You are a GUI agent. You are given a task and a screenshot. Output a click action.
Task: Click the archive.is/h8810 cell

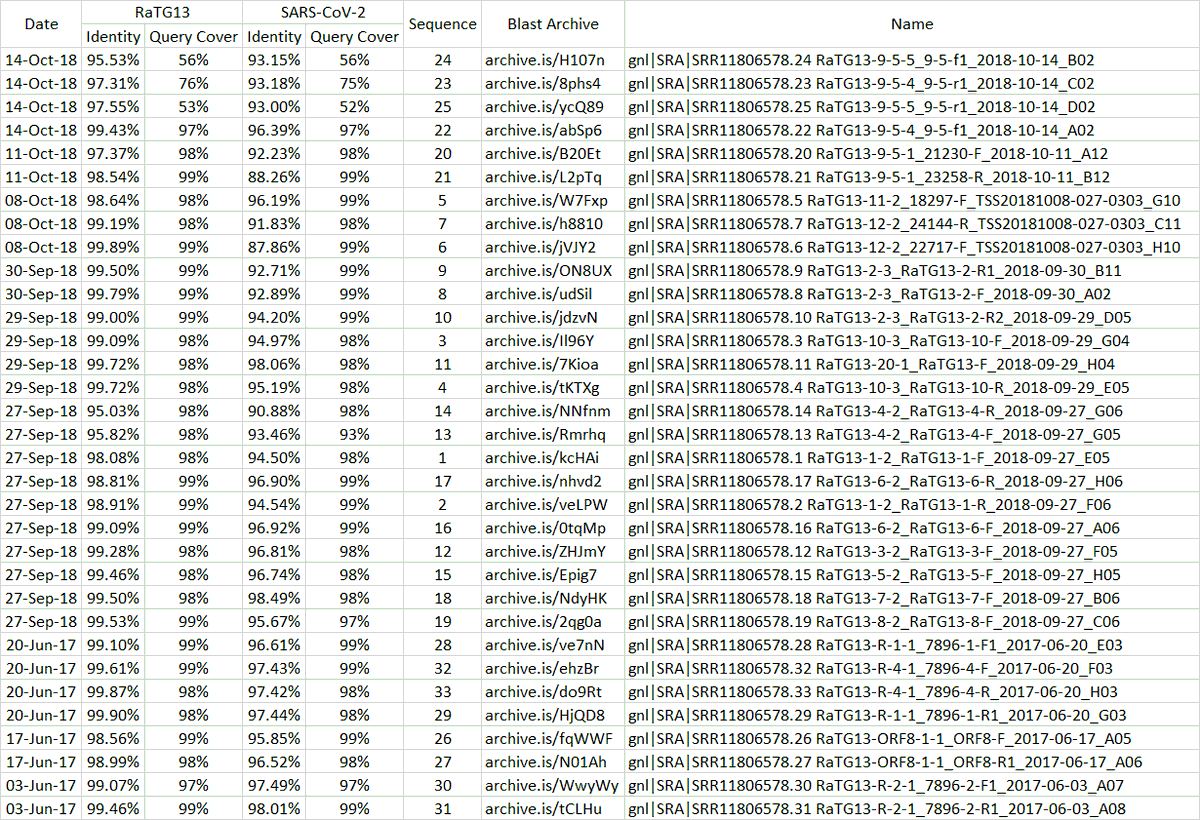coord(553,223)
